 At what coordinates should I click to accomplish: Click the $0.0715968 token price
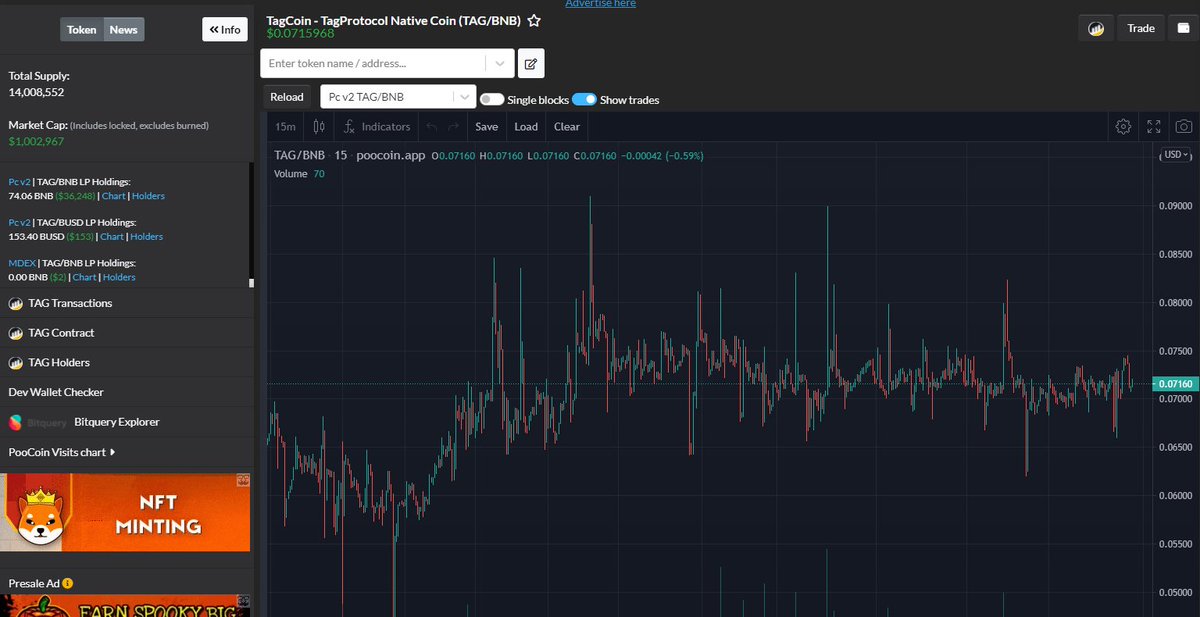pos(300,34)
